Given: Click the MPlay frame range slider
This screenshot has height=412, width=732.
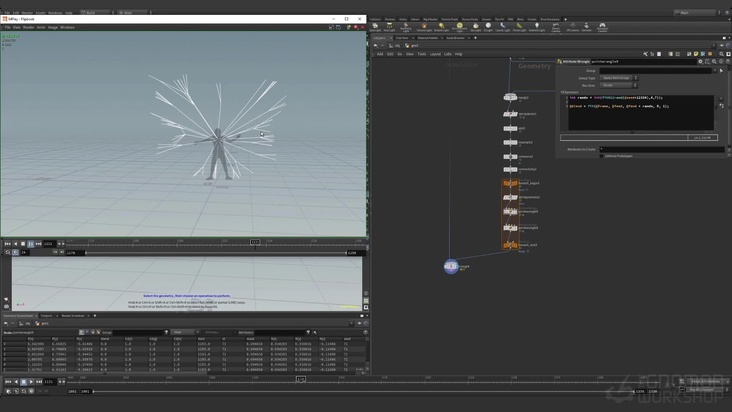Looking at the screenshot, I should pos(216,253).
